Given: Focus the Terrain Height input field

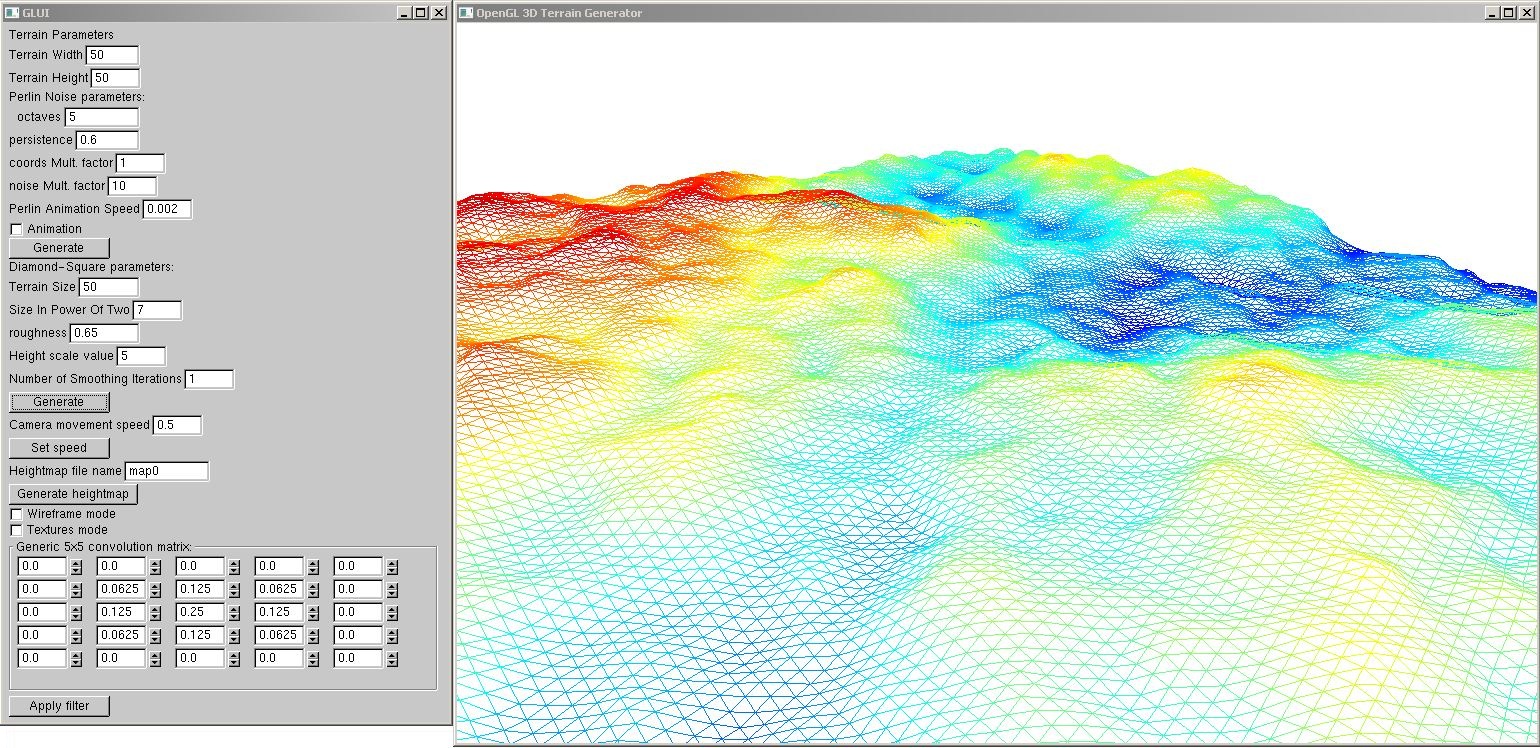Looking at the screenshot, I should coord(116,78).
